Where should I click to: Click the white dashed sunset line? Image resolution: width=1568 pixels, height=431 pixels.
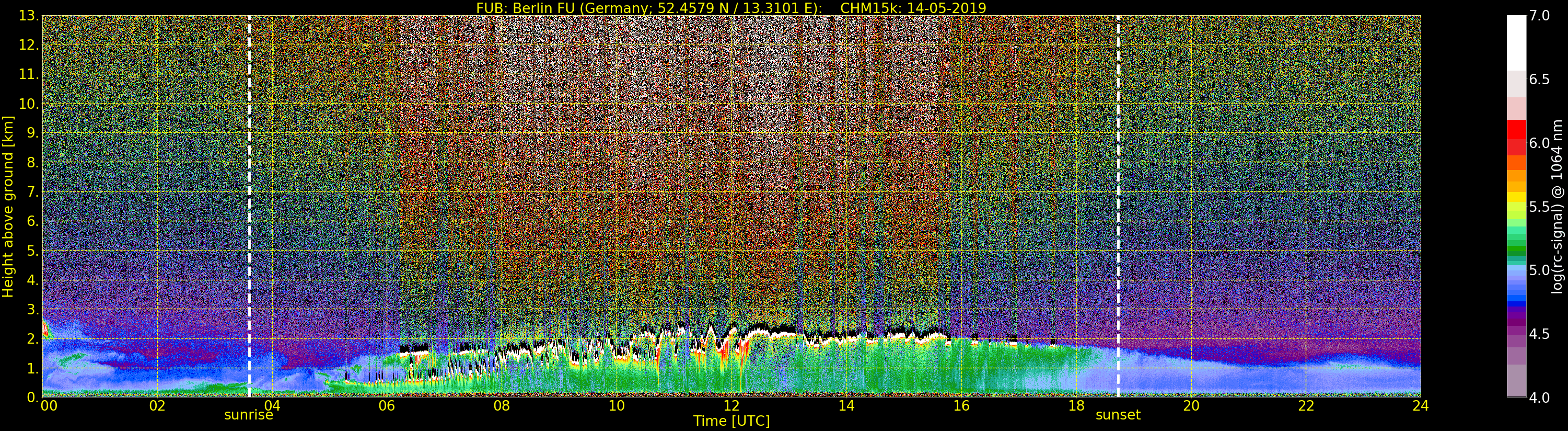click(1118, 183)
